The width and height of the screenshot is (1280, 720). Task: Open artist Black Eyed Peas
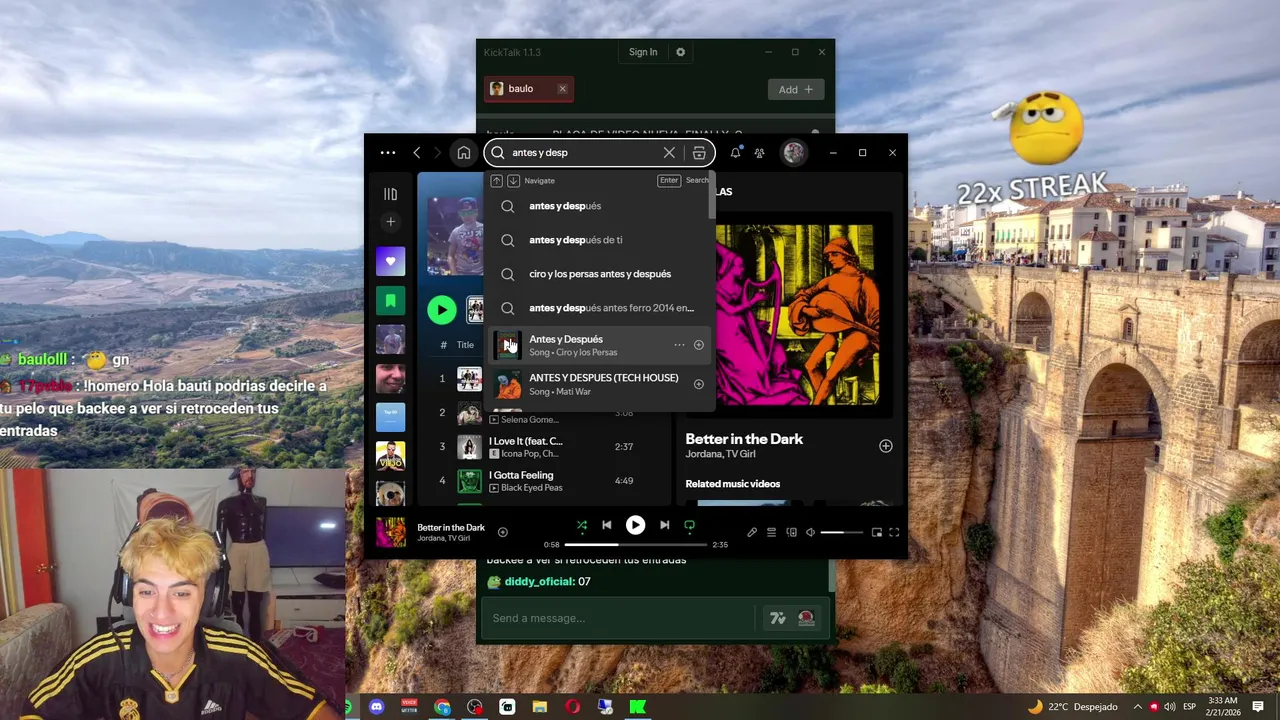point(531,488)
